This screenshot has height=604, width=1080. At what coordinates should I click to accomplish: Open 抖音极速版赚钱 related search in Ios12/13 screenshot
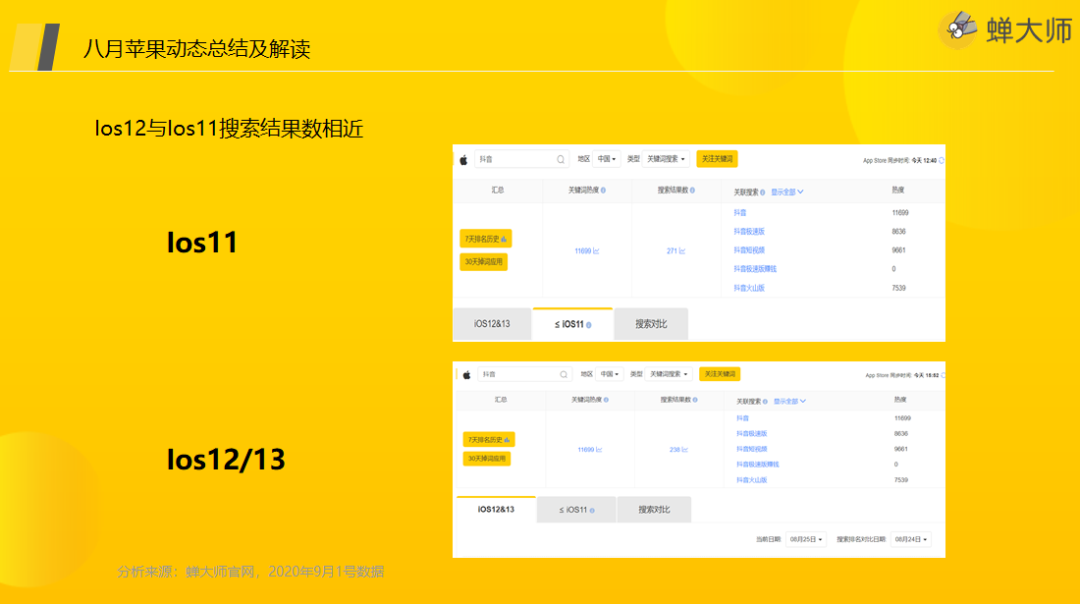click(758, 464)
